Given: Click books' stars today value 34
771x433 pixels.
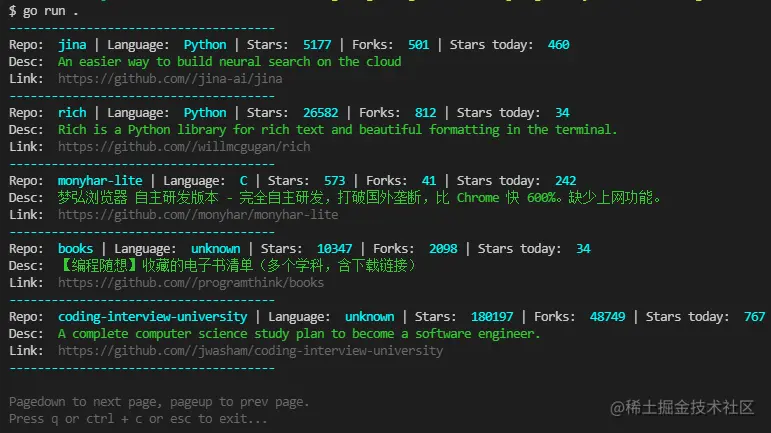Looking at the screenshot, I should [583, 249].
